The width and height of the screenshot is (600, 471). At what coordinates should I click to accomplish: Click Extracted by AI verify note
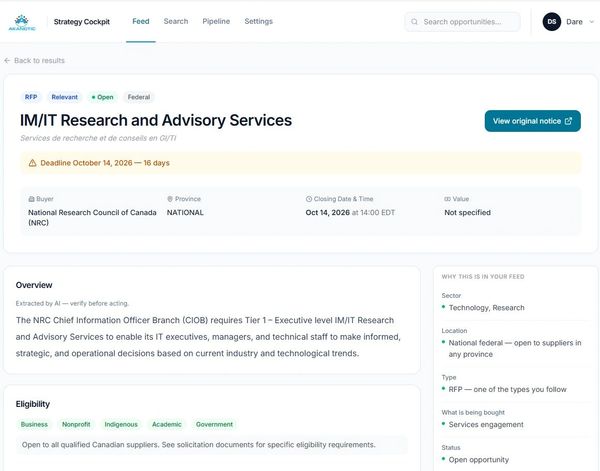72,303
